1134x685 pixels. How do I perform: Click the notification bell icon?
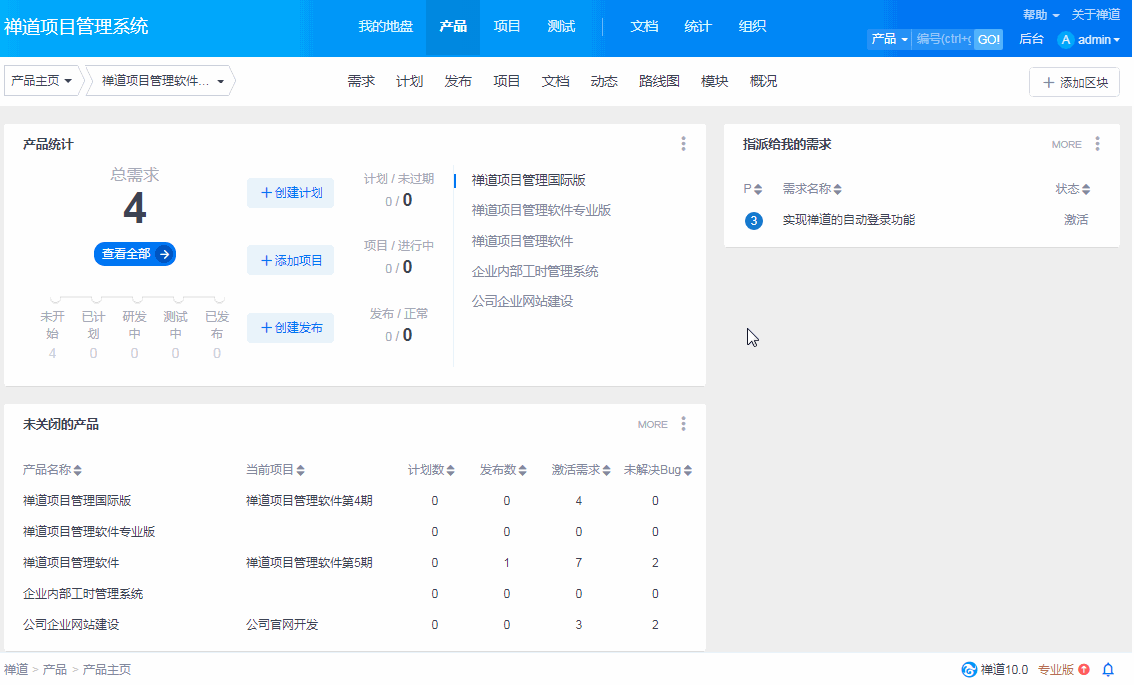tap(1108, 670)
